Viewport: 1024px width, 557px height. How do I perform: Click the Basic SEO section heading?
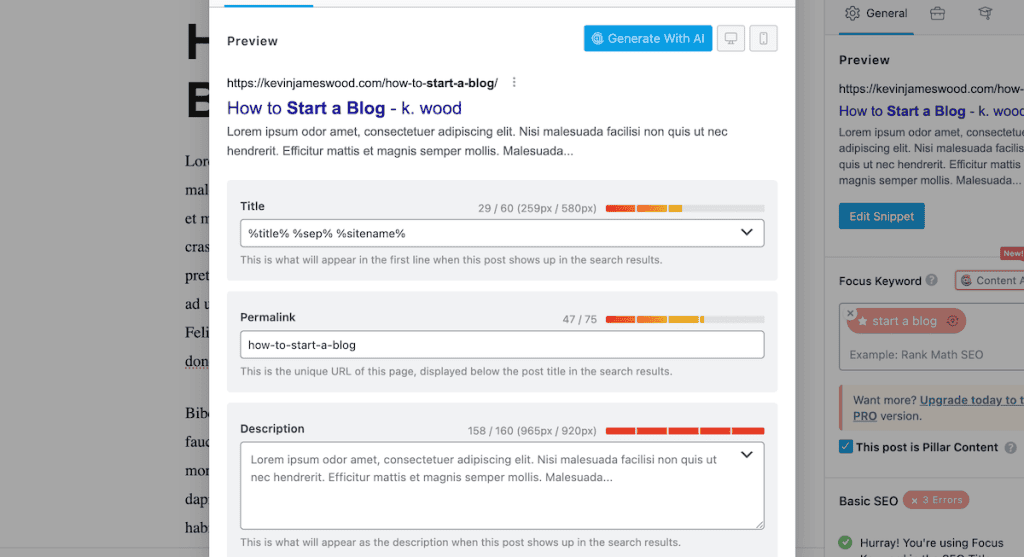point(868,501)
